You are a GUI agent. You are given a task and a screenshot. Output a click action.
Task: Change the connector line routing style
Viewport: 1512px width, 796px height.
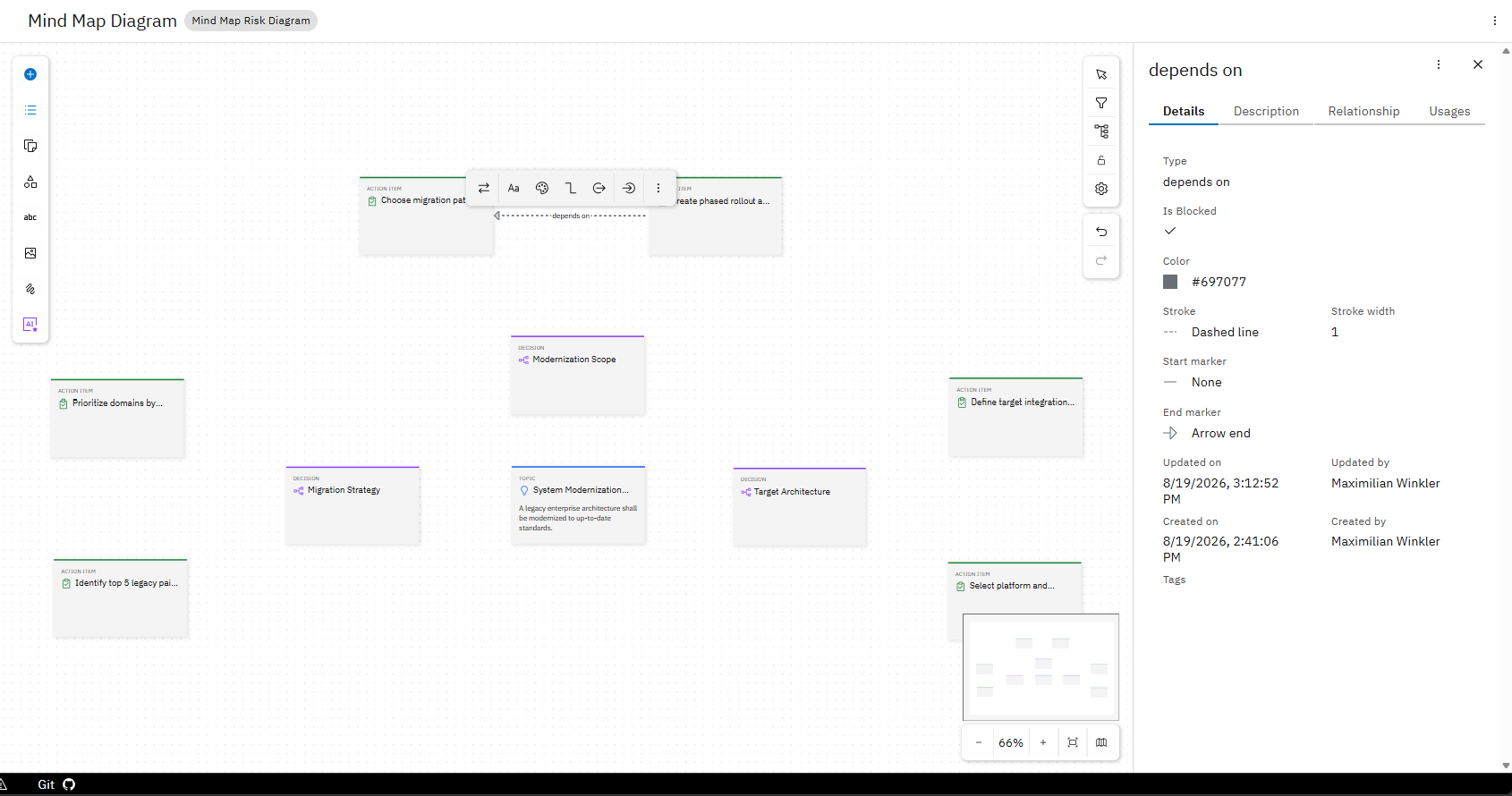(x=571, y=188)
